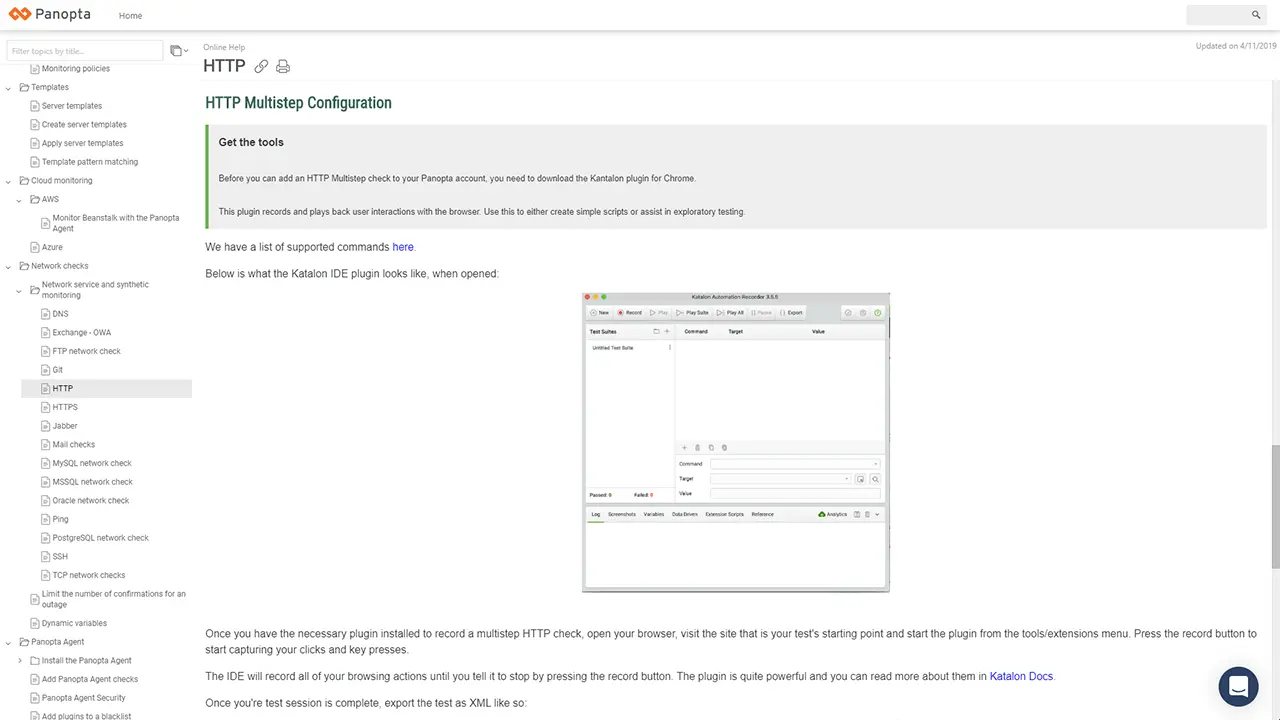Click the page vertical scrollbar thumb
1280x720 pixels.
pos(1274,505)
